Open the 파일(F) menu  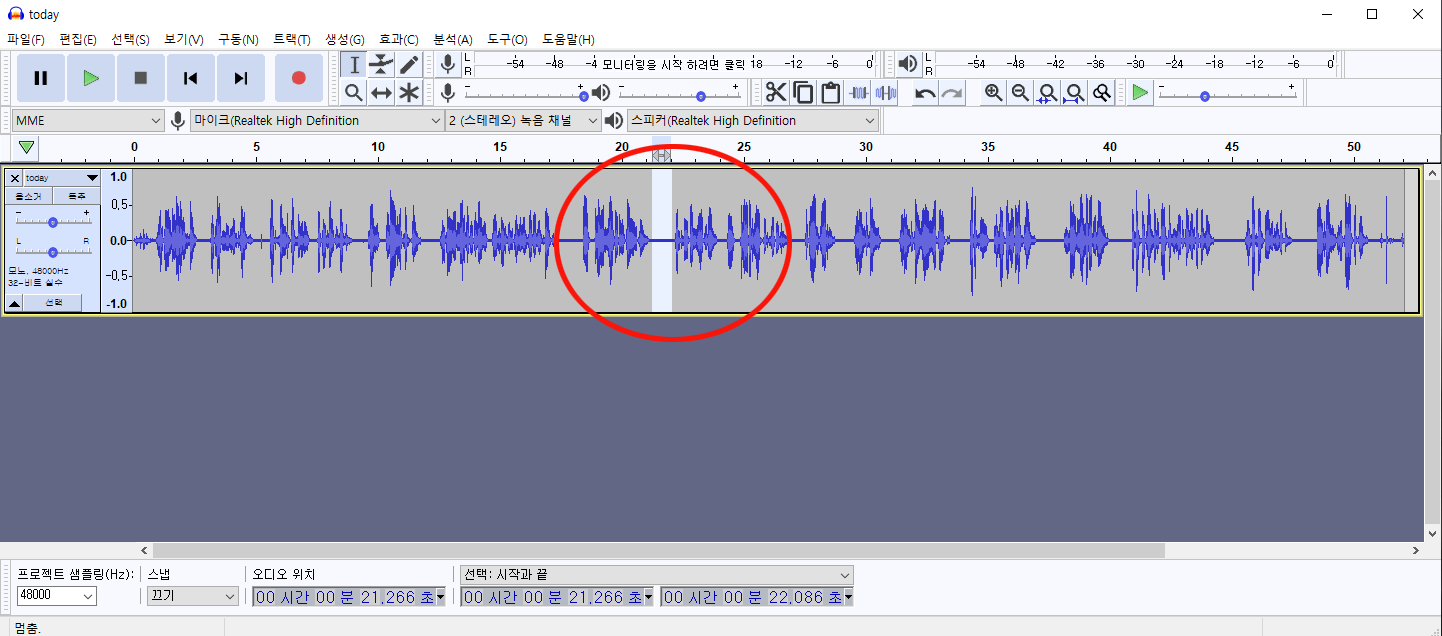point(26,39)
